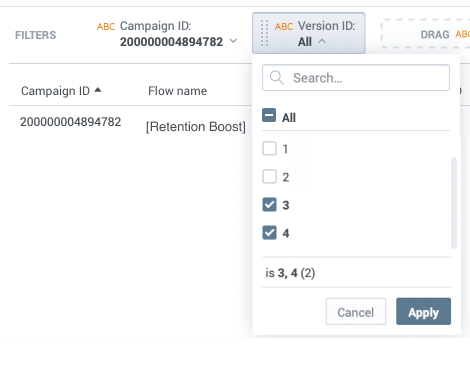Sort by the Flow name column header
Viewport: 470px width, 366px height.
pos(177,91)
